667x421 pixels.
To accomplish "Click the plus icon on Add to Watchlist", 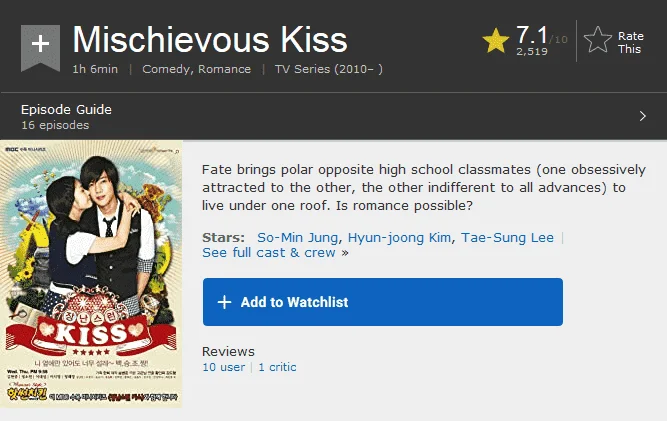I will click(x=224, y=302).
